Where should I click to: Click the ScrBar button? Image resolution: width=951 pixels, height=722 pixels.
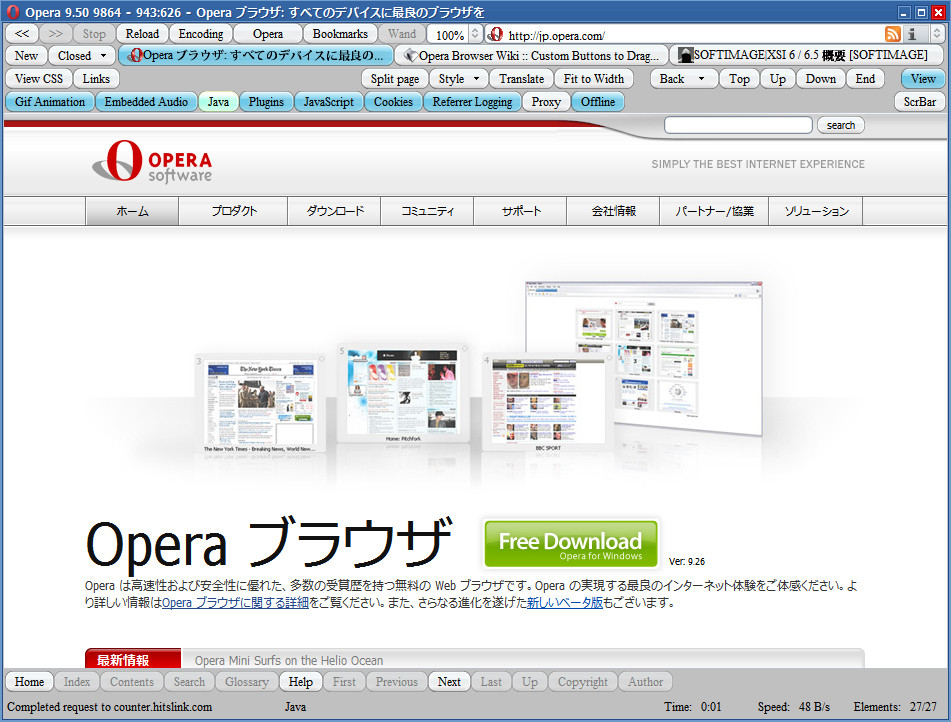click(x=919, y=102)
